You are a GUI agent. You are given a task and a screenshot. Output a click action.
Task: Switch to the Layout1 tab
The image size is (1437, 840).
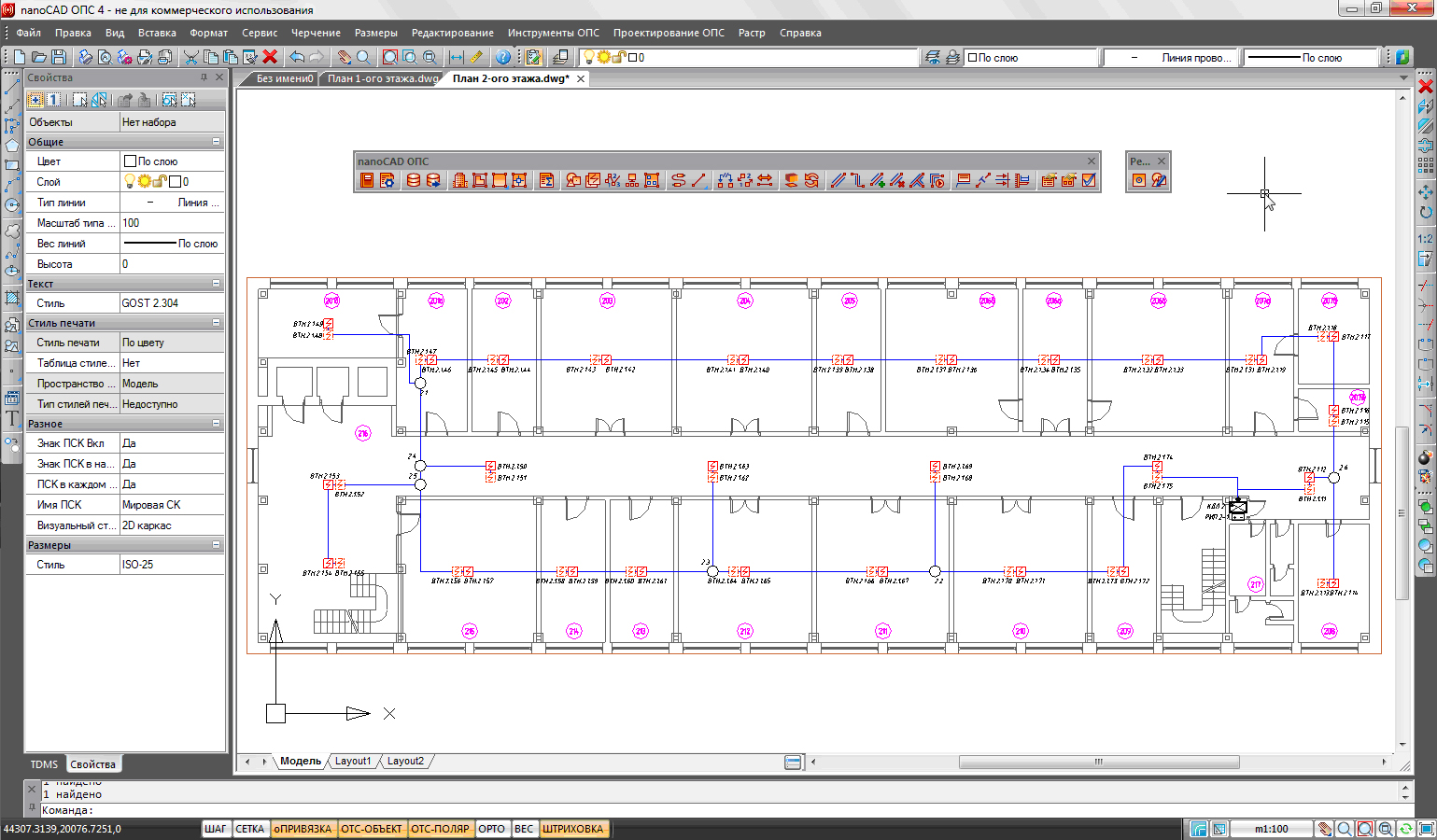353,762
